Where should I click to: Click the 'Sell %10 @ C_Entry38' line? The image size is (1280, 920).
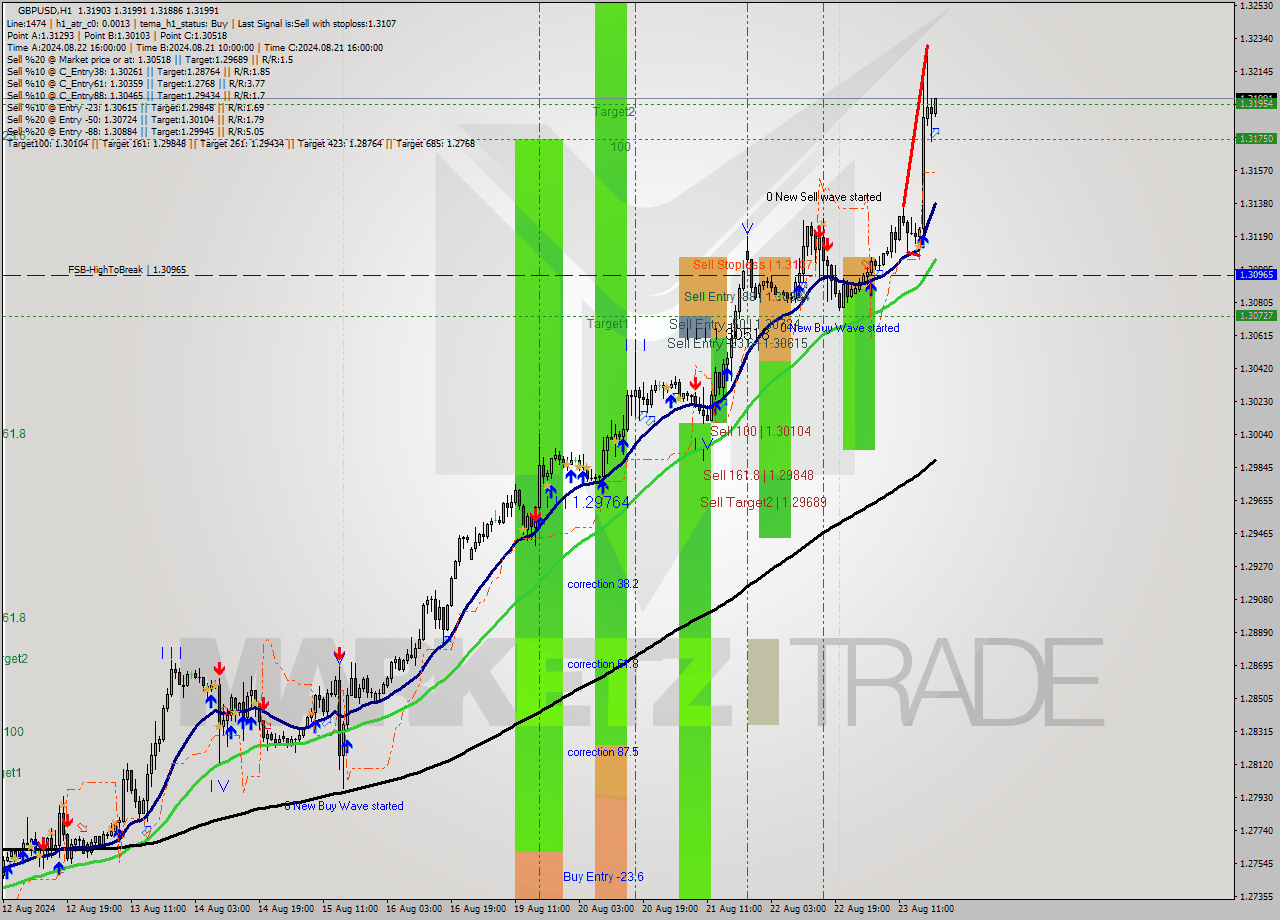(x=137, y=71)
